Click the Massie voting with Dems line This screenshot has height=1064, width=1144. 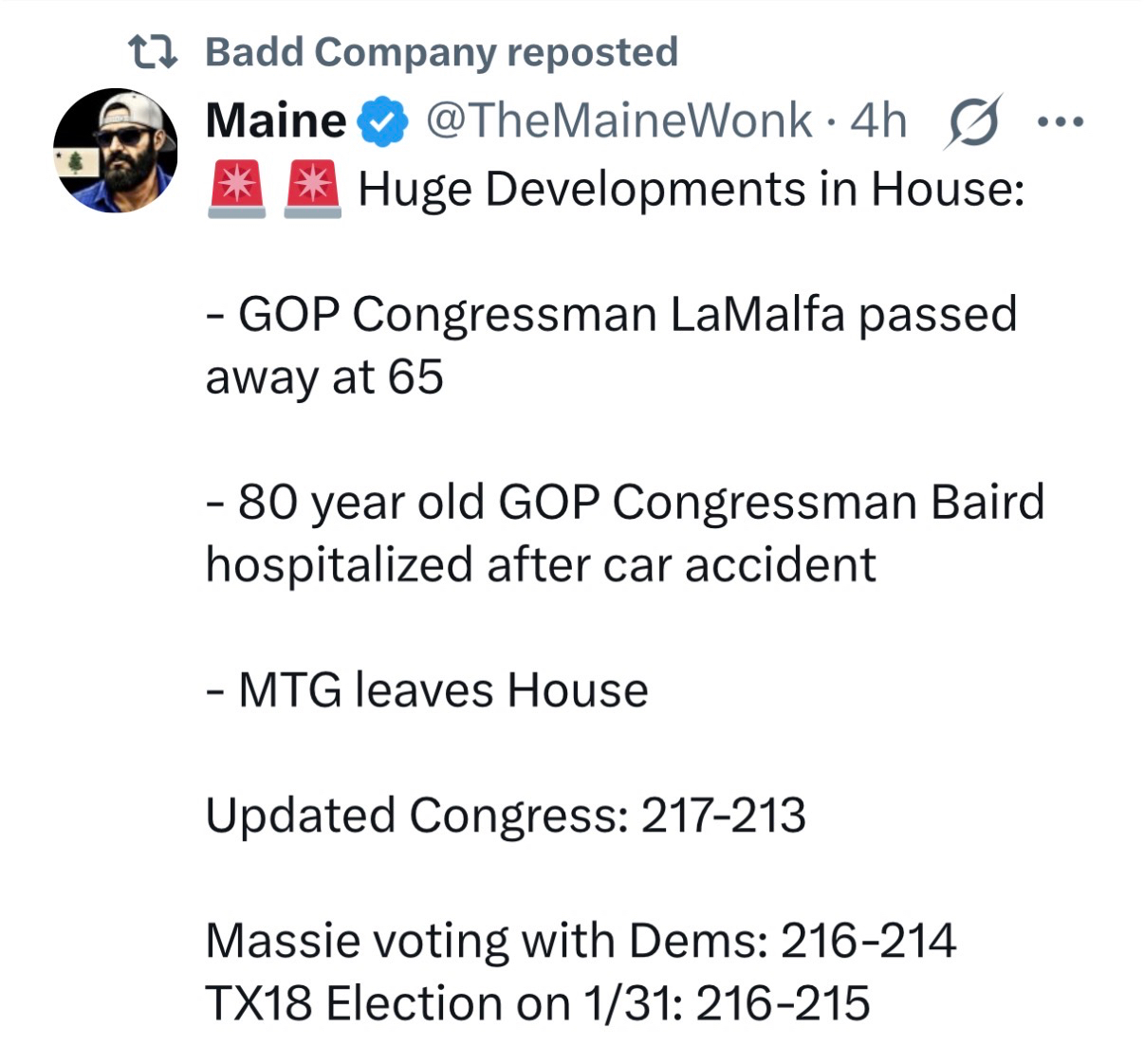point(581,941)
